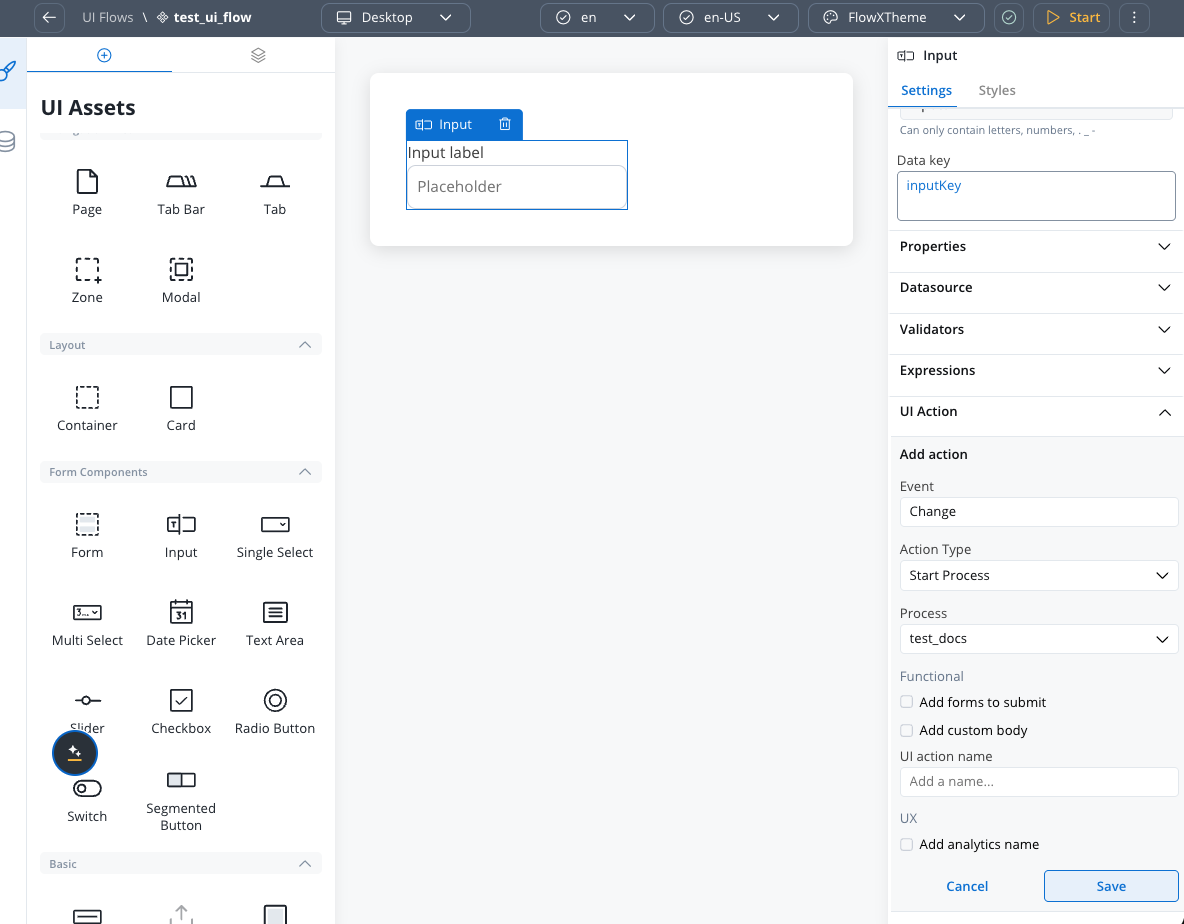Click the back arrow button

(x=49, y=17)
